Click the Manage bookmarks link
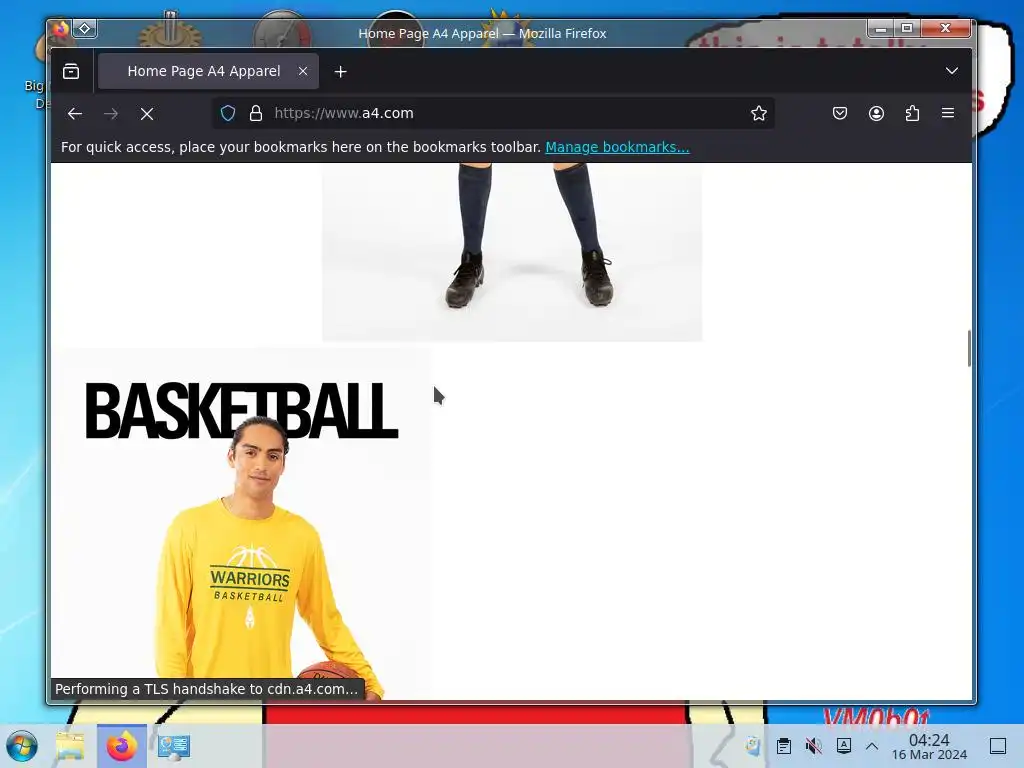1024x768 pixels. pyautogui.click(x=617, y=147)
